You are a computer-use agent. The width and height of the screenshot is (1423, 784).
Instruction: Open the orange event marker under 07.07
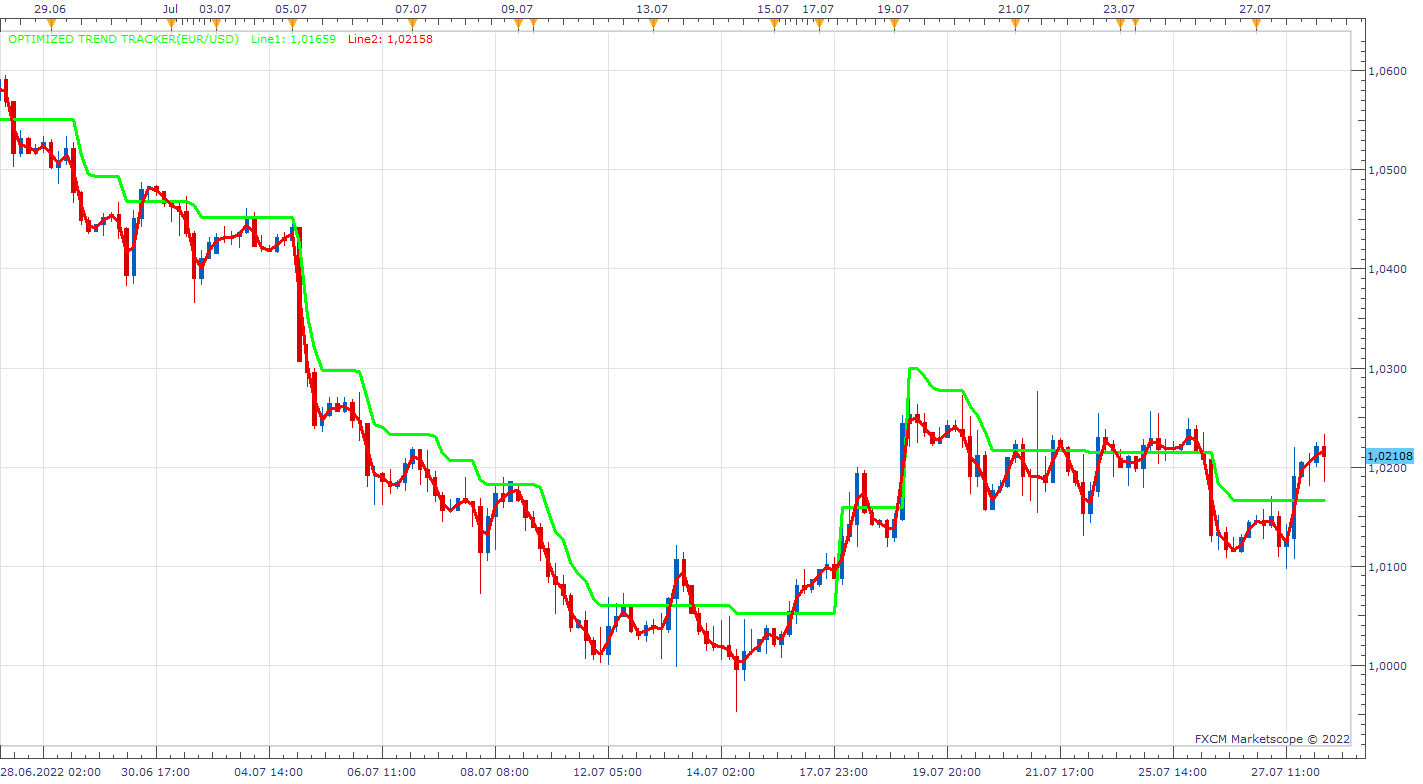click(412, 25)
